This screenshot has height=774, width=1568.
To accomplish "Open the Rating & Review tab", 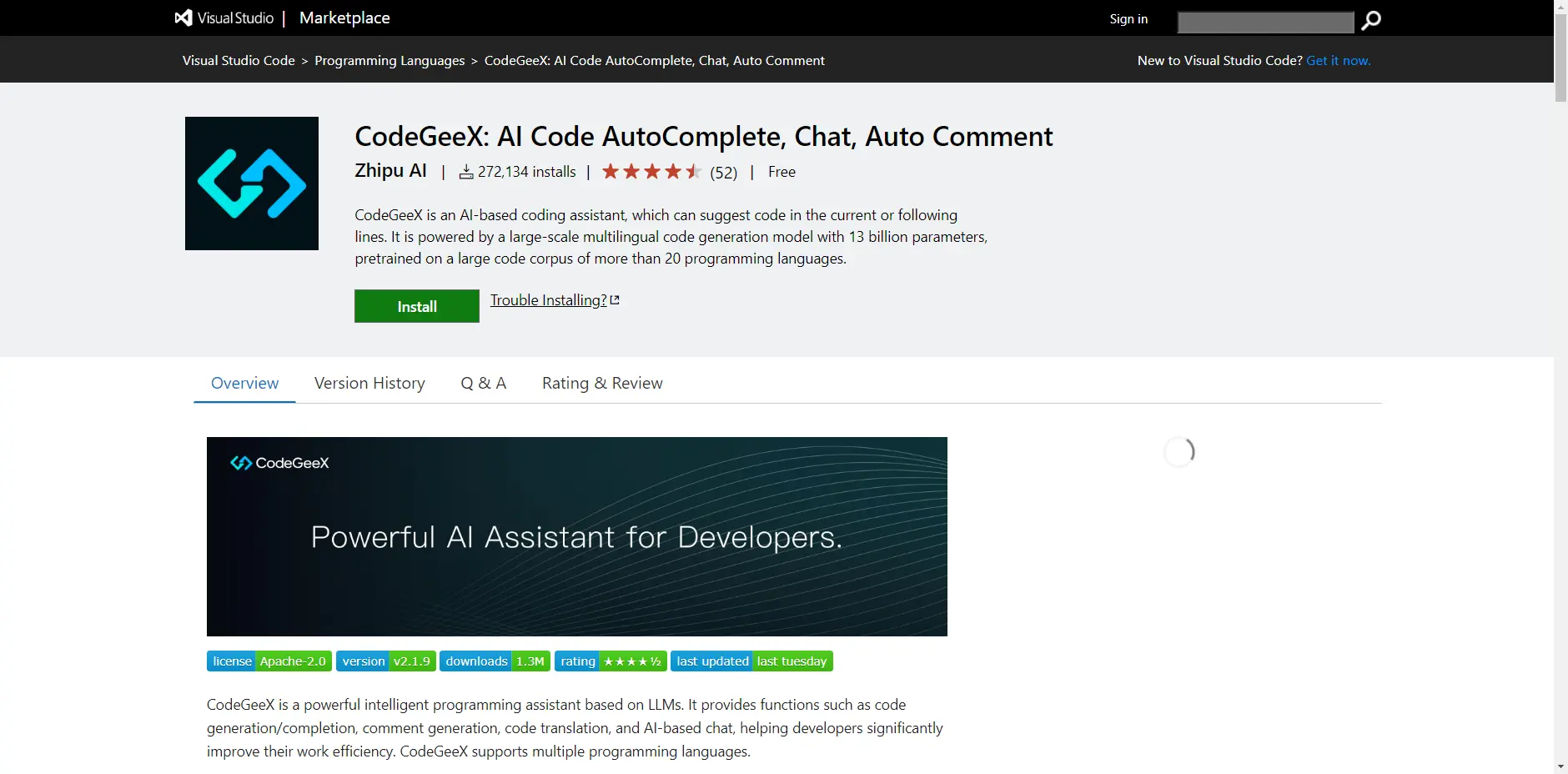I will (x=602, y=384).
